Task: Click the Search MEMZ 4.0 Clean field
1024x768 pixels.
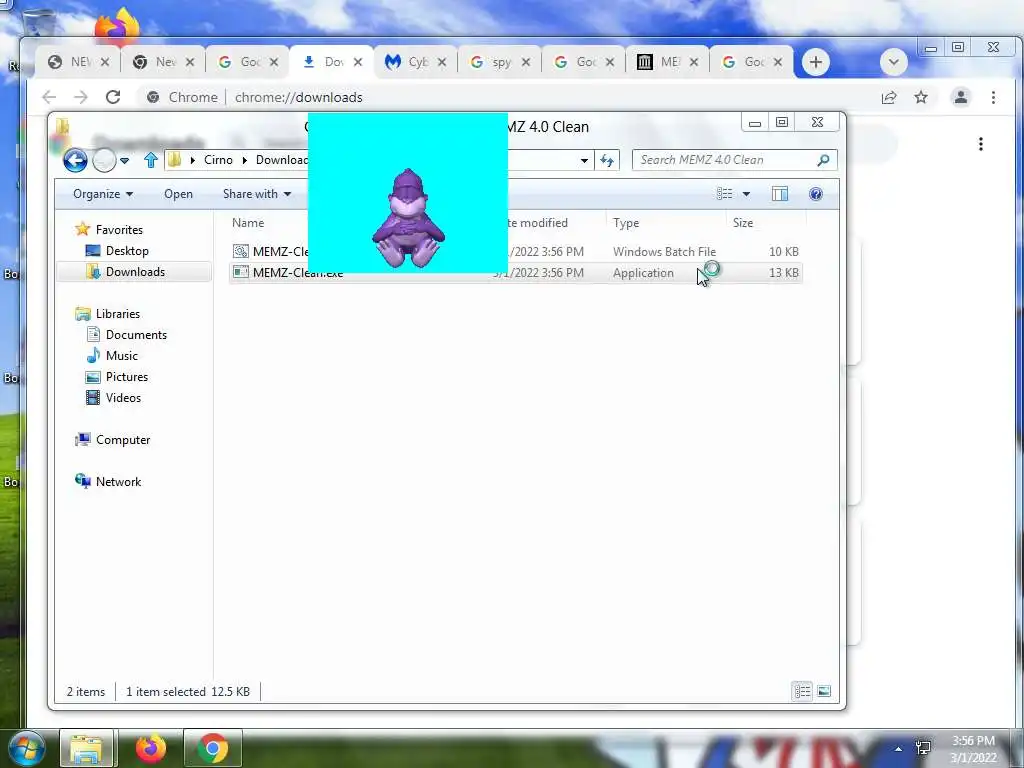Action: (x=734, y=160)
